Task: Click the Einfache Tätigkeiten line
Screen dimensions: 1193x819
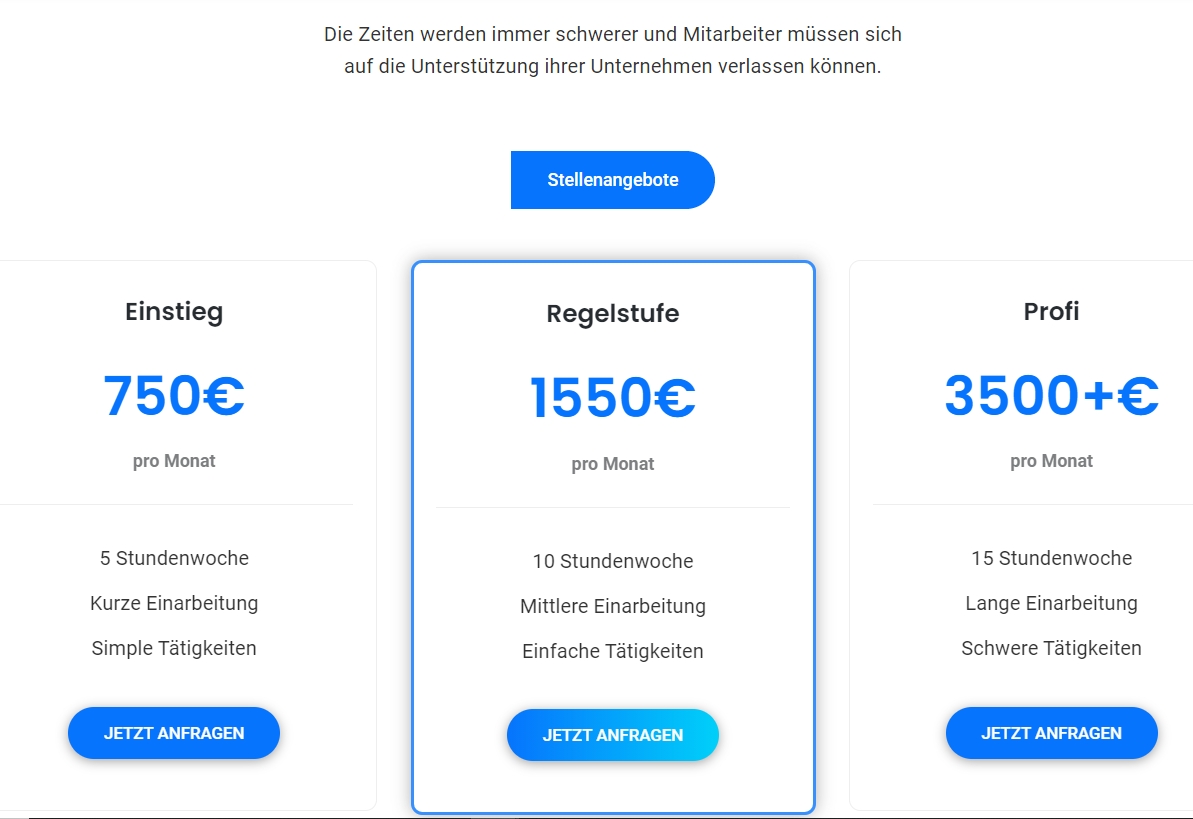Action: [612, 651]
